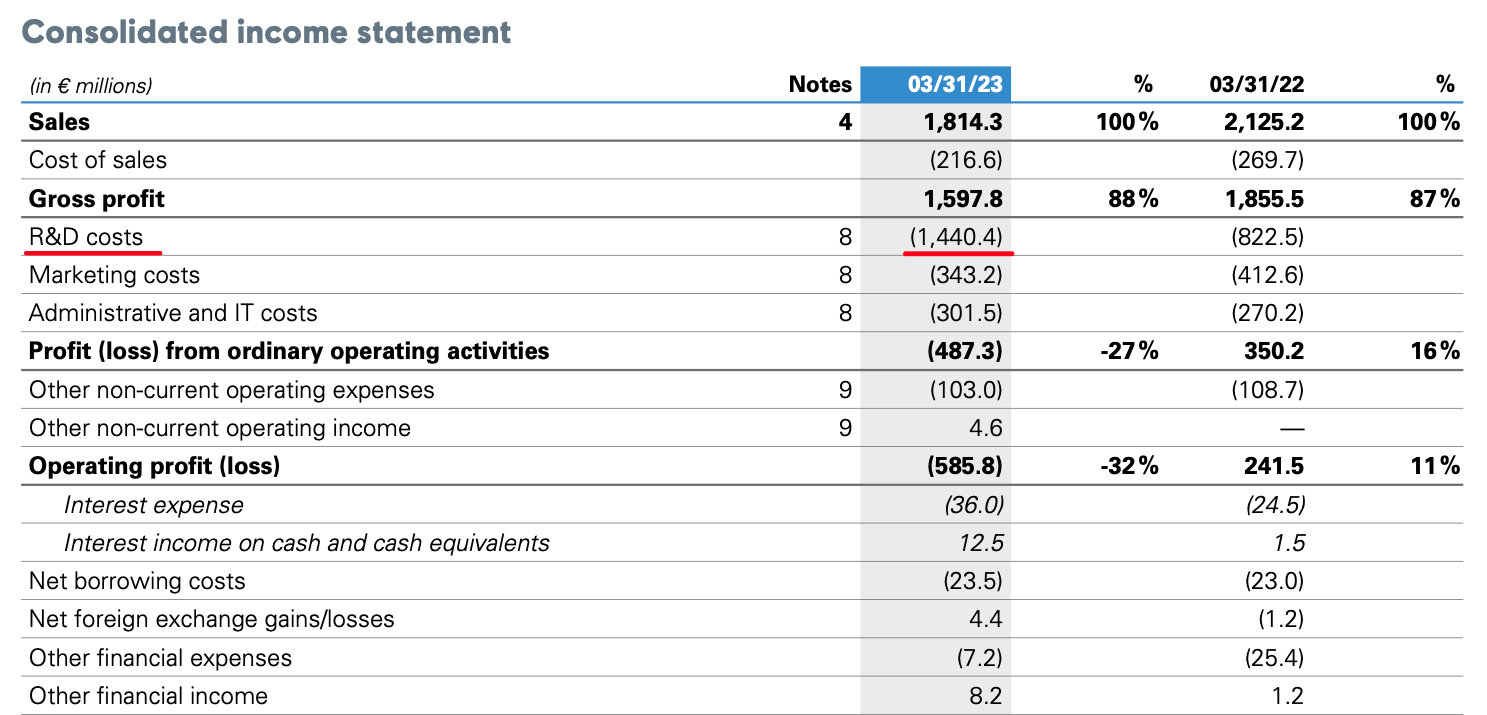Click the 'Net borrowing costs' row label
1487x715 pixels.
point(137,581)
